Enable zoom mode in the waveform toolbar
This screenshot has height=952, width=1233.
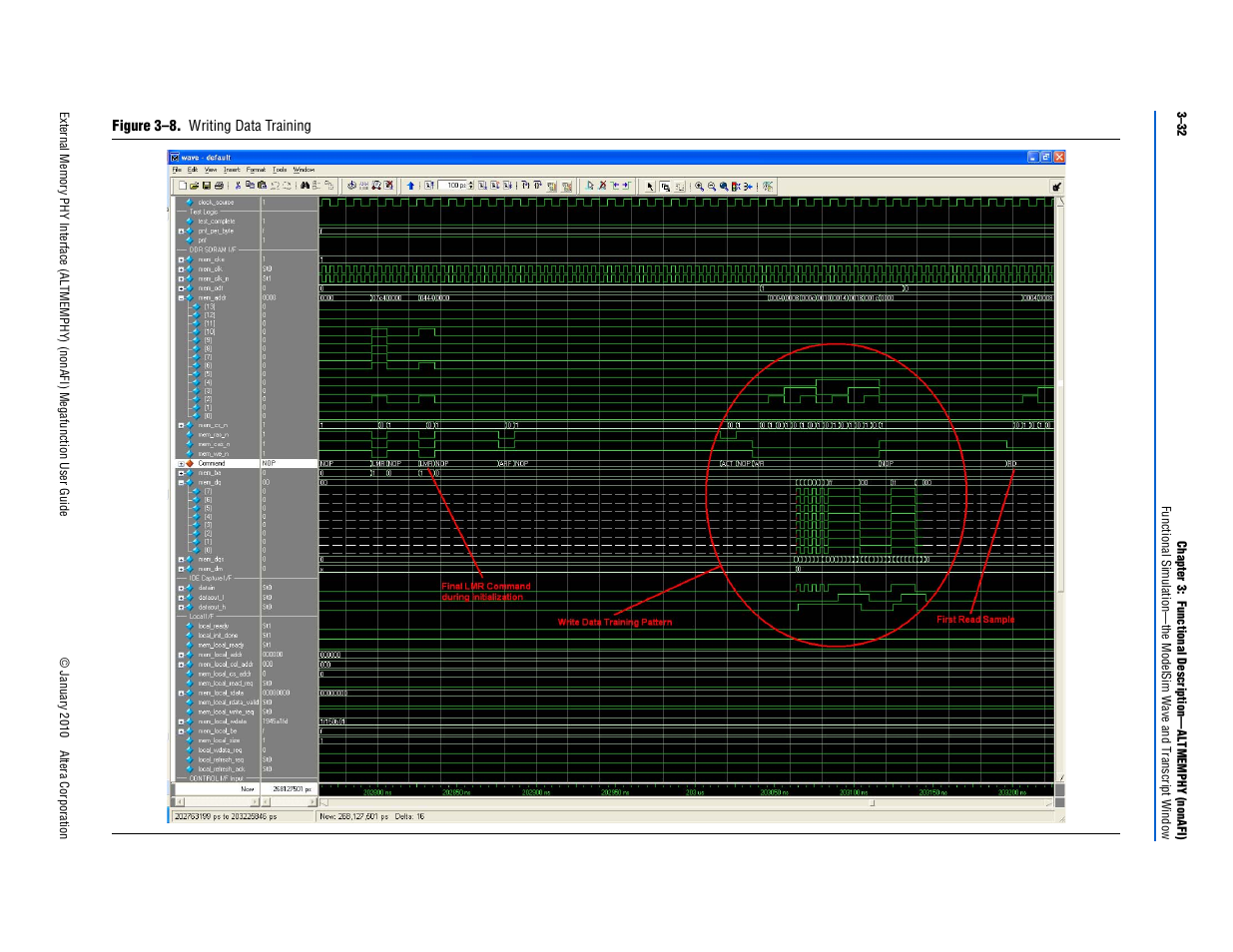[x=664, y=186]
